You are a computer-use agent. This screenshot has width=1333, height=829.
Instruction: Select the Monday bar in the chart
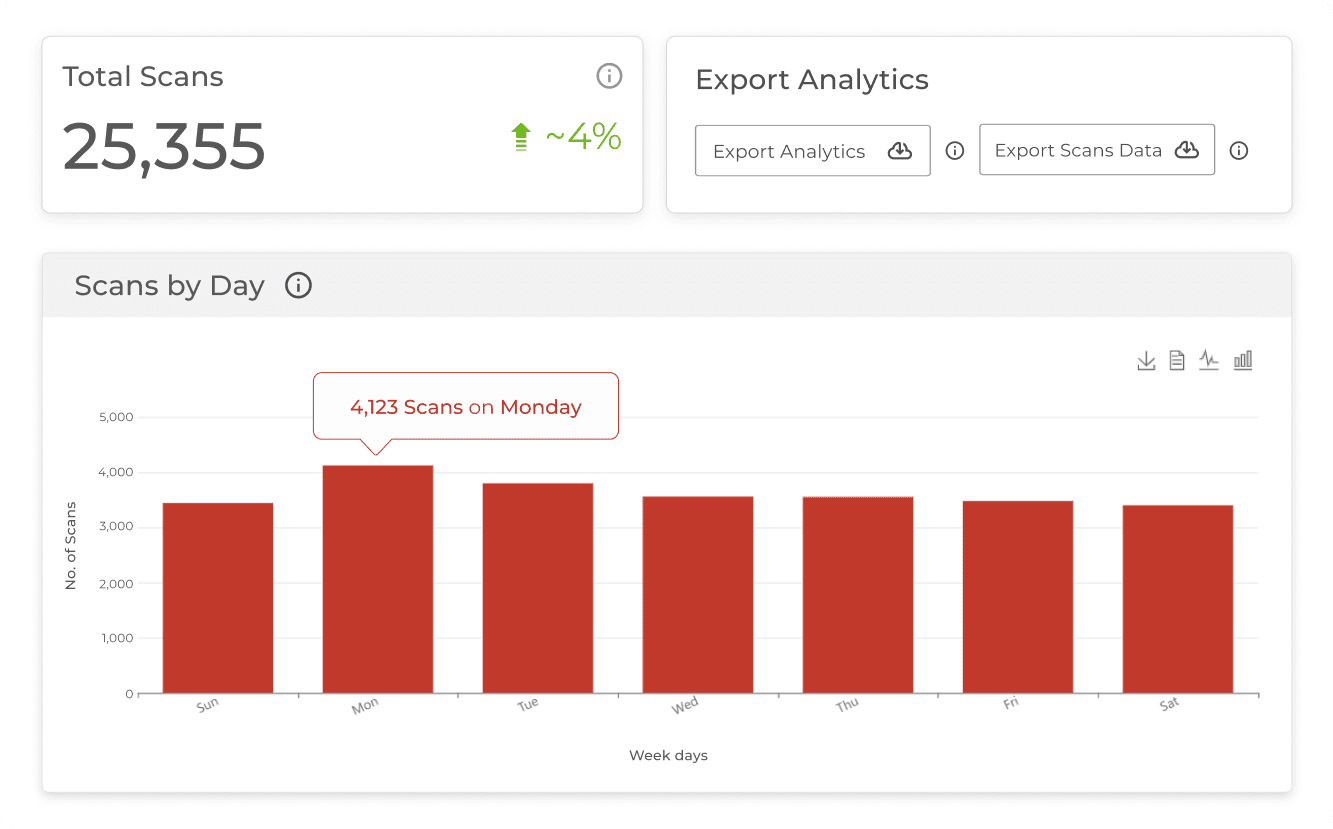378,579
